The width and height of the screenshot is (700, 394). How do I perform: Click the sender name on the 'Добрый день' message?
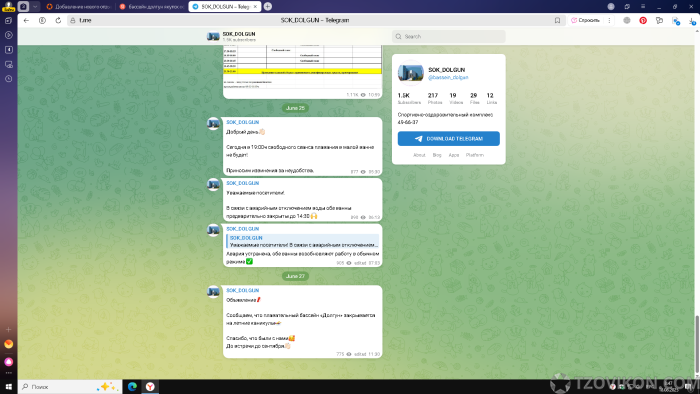(242, 122)
